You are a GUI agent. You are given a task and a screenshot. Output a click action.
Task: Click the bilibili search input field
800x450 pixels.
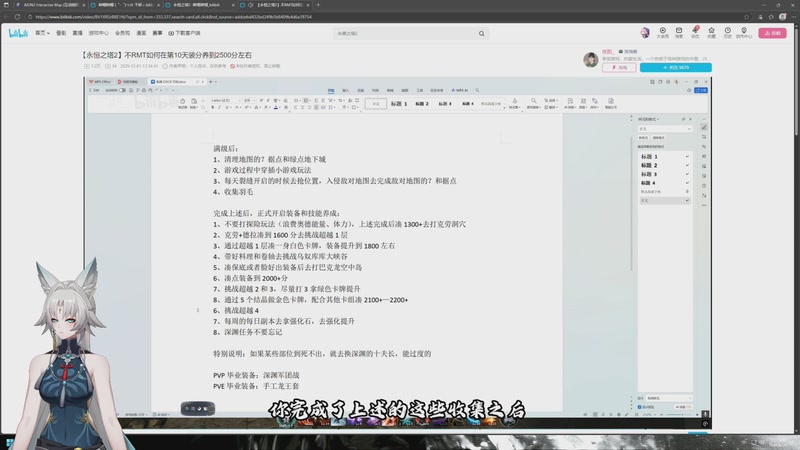pos(406,34)
